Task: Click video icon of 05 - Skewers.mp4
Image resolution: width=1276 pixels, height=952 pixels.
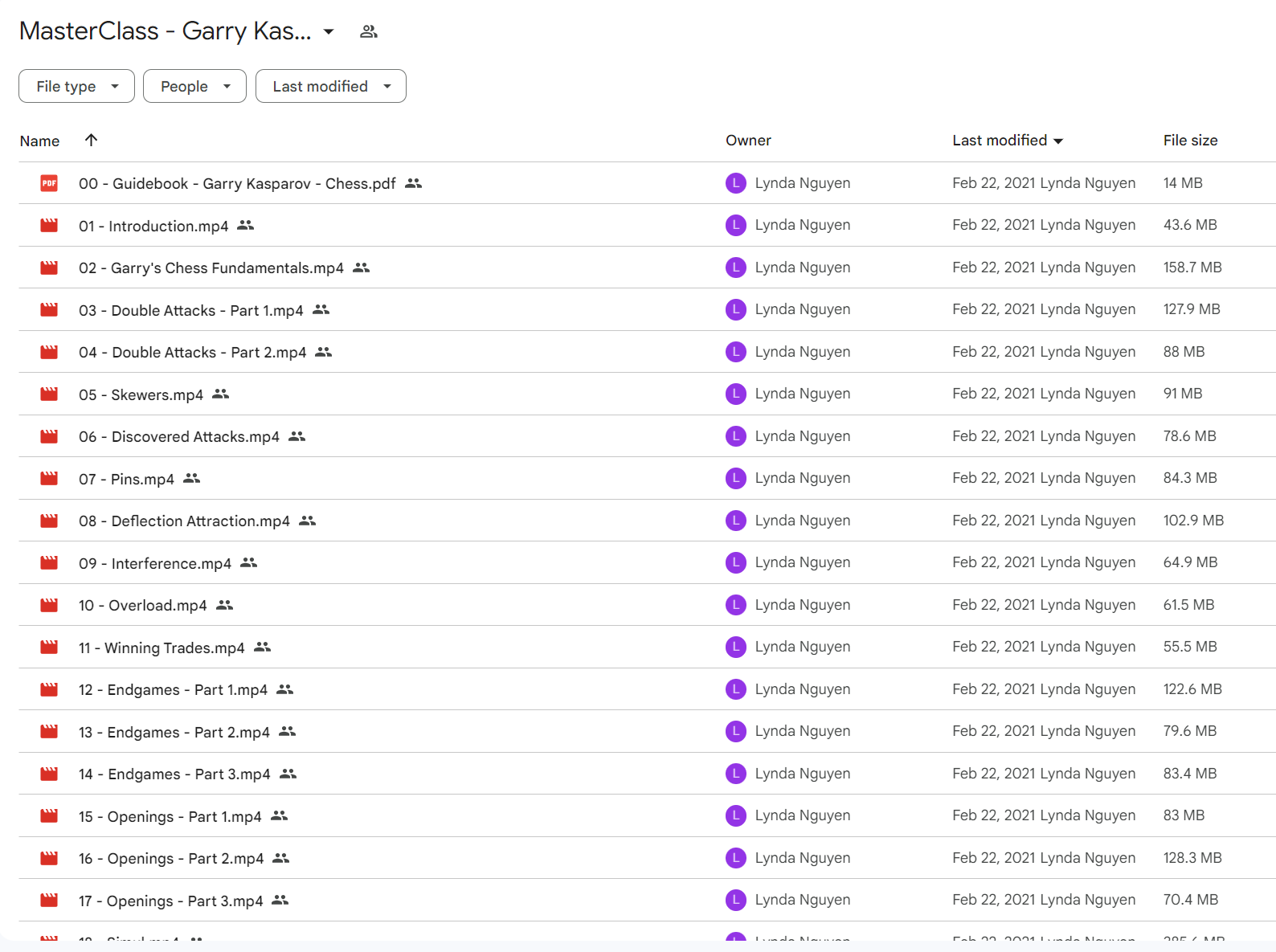Action: tap(49, 394)
